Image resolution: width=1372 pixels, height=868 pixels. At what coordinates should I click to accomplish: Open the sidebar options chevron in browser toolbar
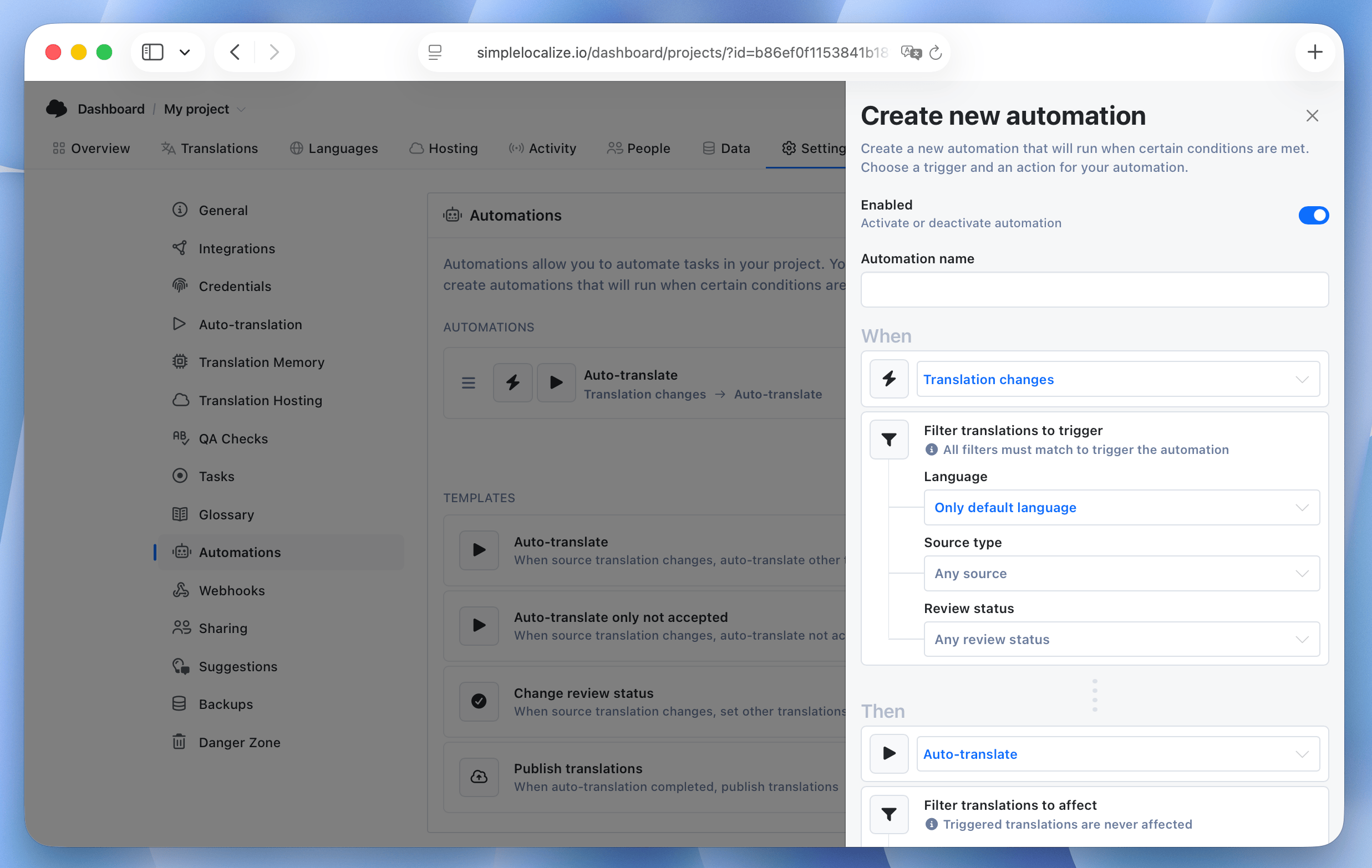185,53
